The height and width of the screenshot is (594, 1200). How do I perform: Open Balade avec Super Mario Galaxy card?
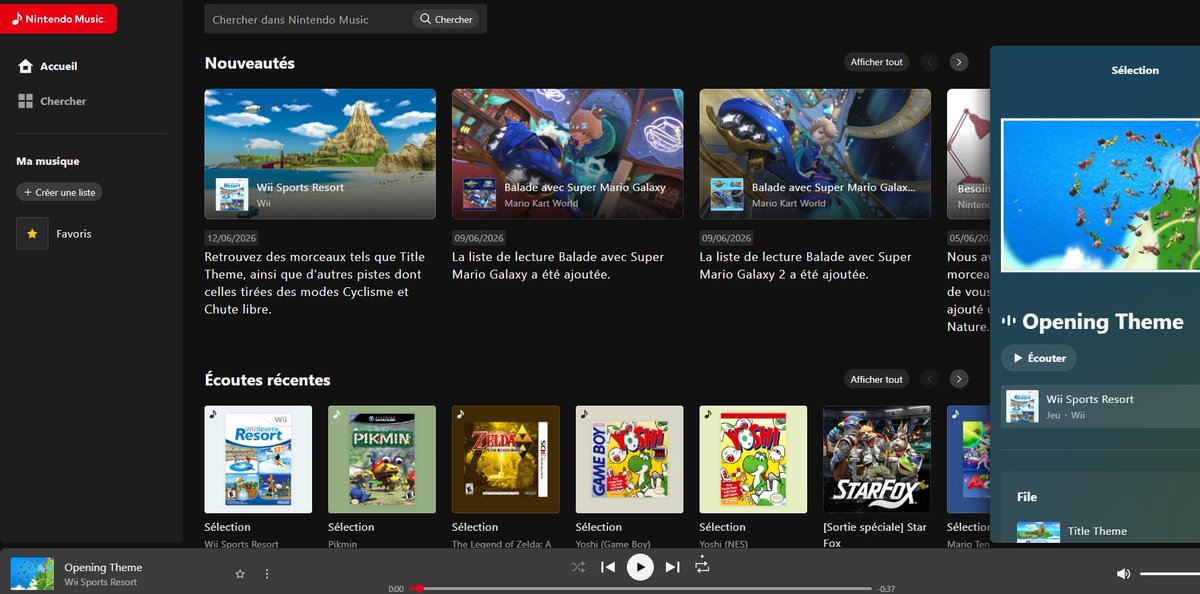567,154
